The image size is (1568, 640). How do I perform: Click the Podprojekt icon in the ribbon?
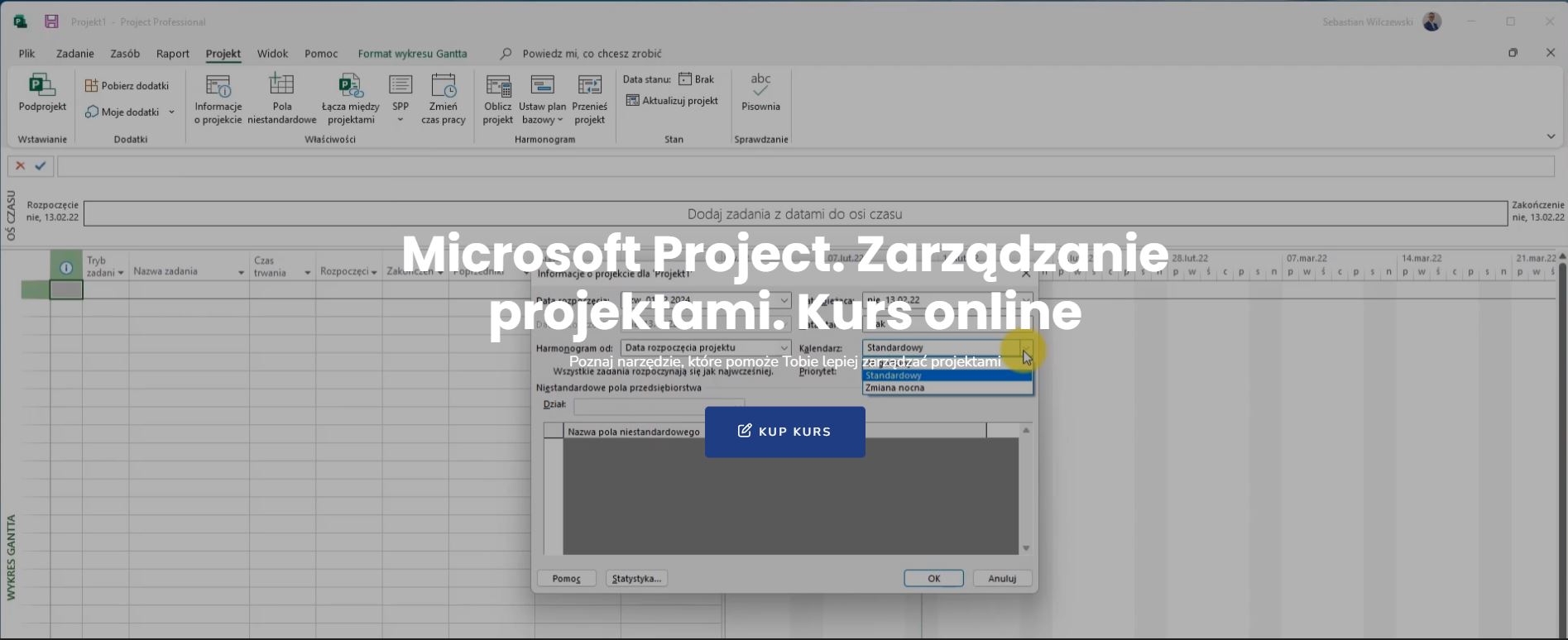tap(42, 85)
